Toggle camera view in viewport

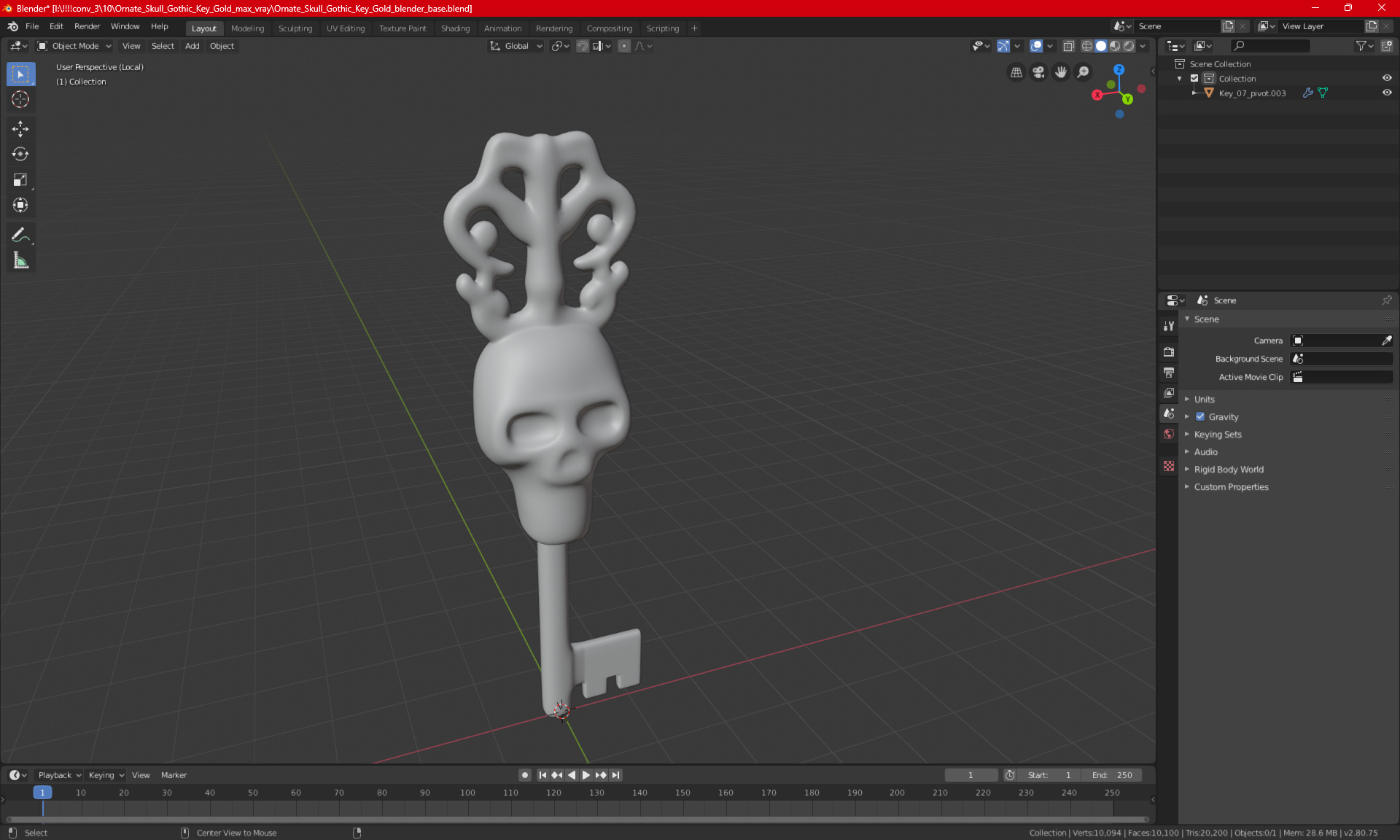[x=1038, y=72]
